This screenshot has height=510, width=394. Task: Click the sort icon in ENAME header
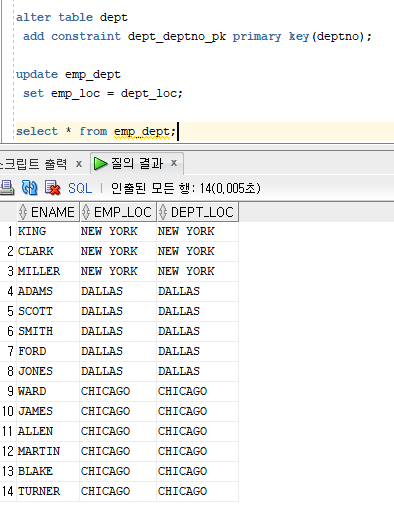coord(23,212)
